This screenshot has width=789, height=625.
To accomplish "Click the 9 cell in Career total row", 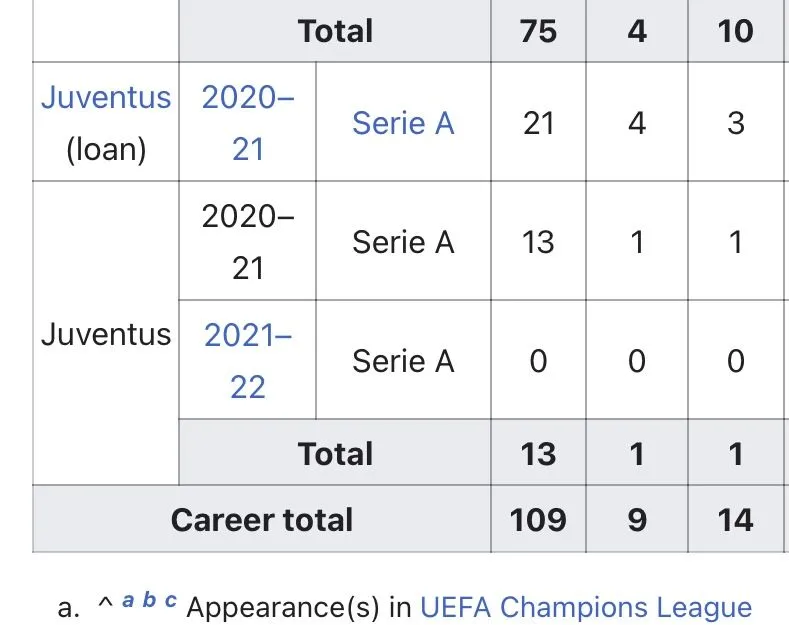I will [x=637, y=520].
